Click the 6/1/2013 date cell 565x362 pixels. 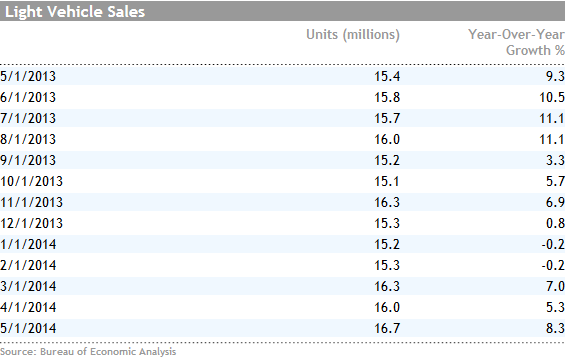click(x=28, y=97)
